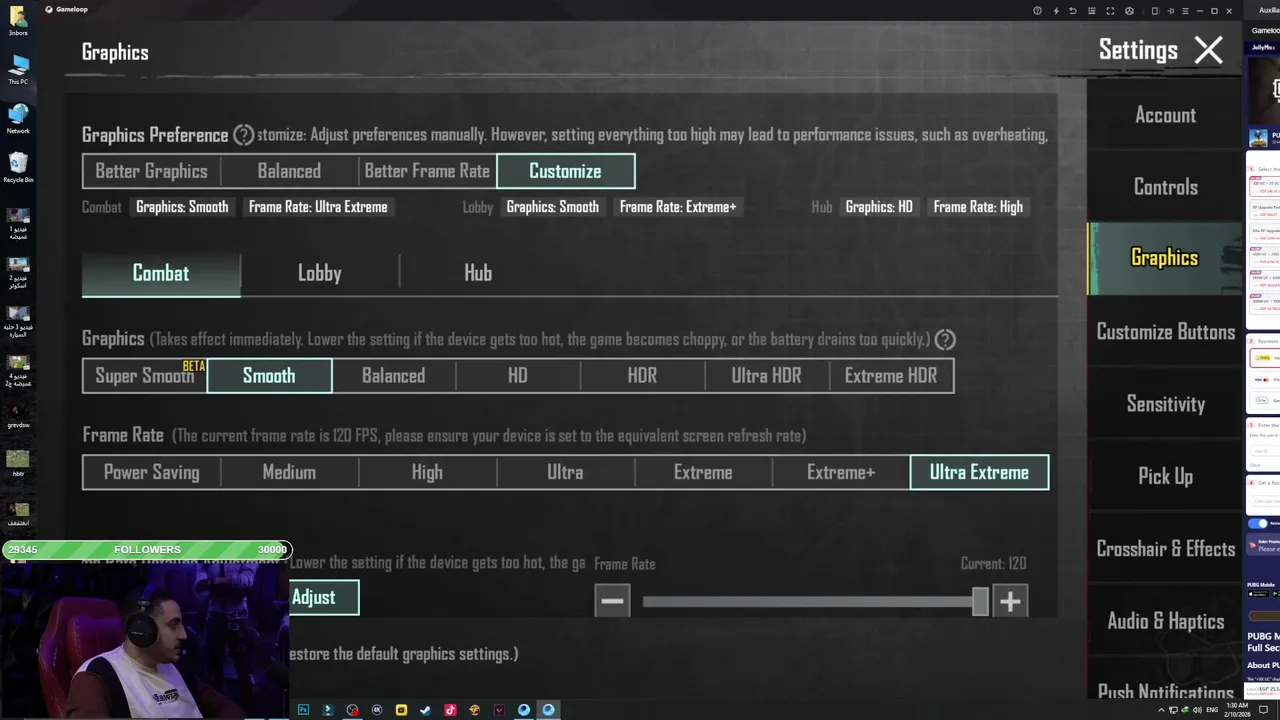Image resolution: width=1280 pixels, height=720 pixels.
Task: Choose Balanced graphics quality
Action: click(393, 376)
